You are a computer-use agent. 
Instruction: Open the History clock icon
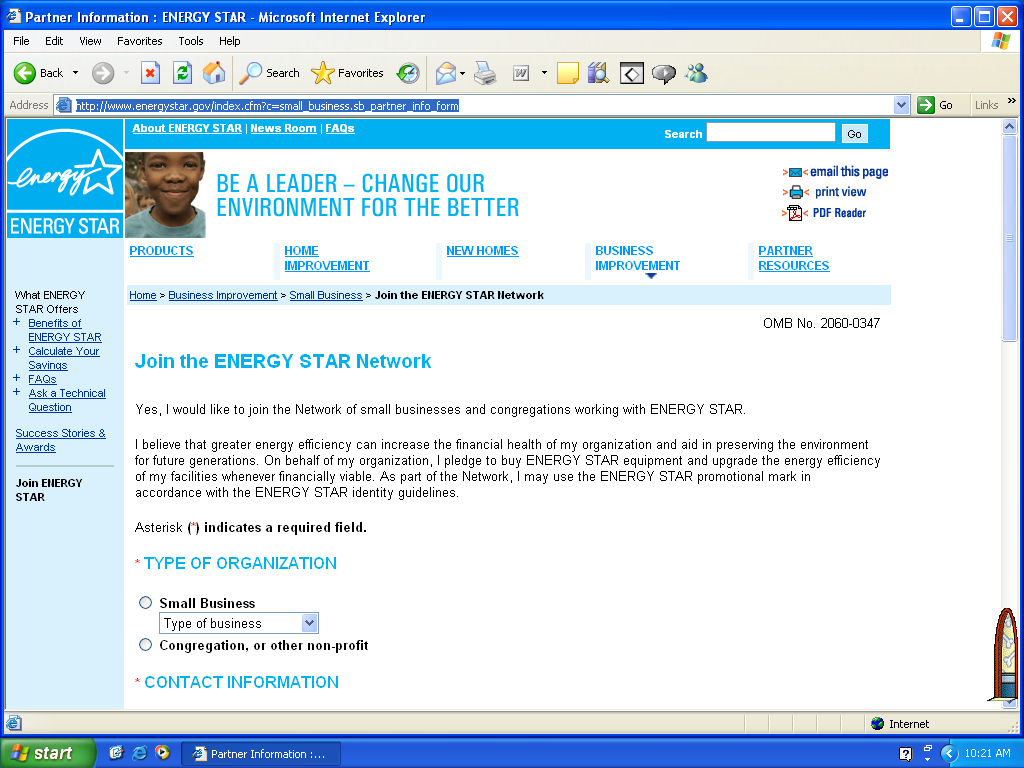coord(408,73)
